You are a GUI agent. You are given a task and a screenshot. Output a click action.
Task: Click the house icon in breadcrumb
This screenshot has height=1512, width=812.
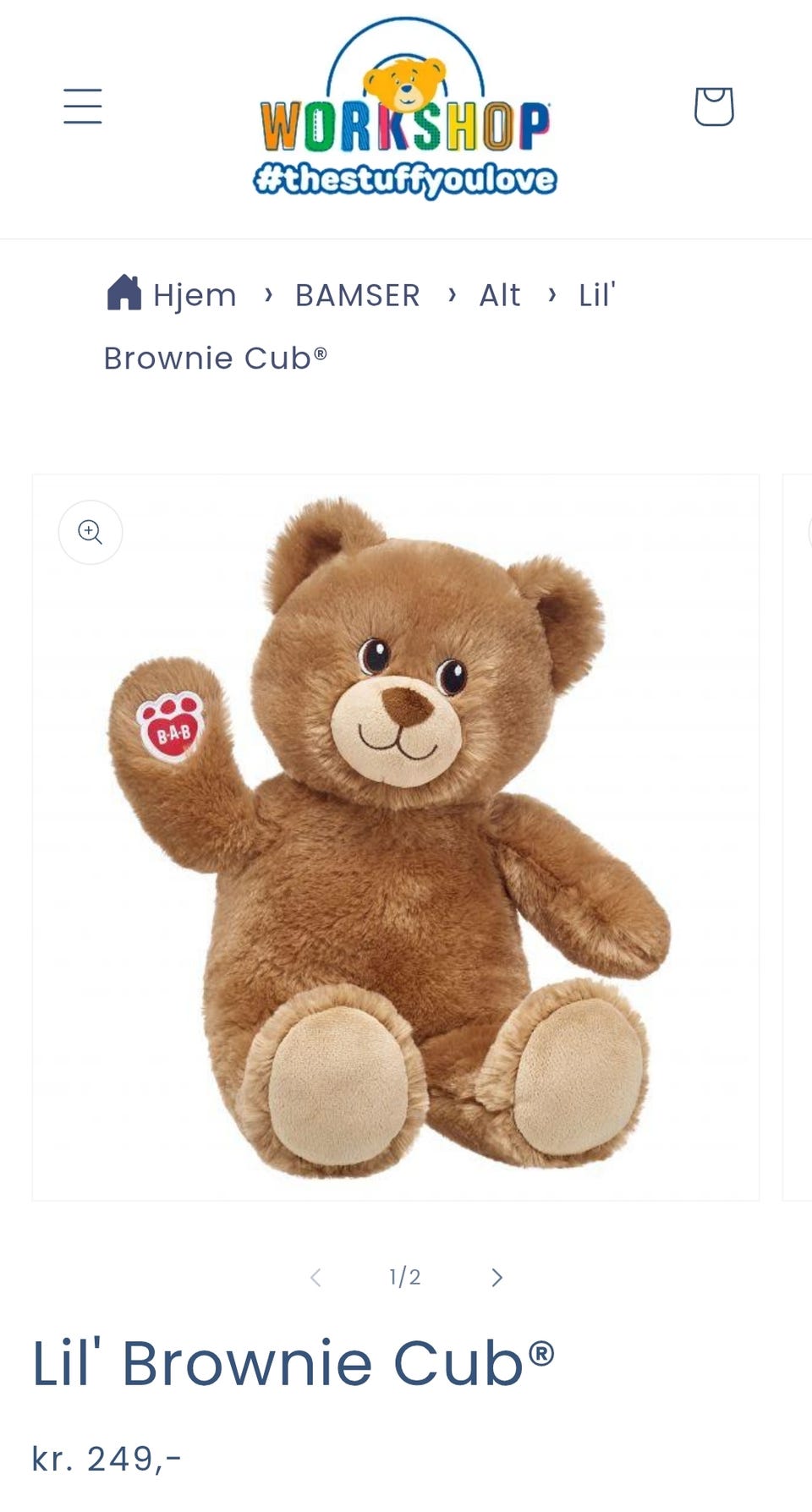pos(124,293)
